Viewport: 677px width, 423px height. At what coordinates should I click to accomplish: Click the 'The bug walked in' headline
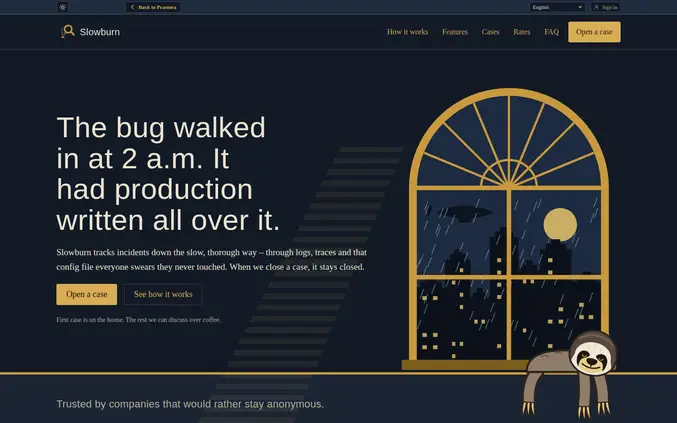168,174
